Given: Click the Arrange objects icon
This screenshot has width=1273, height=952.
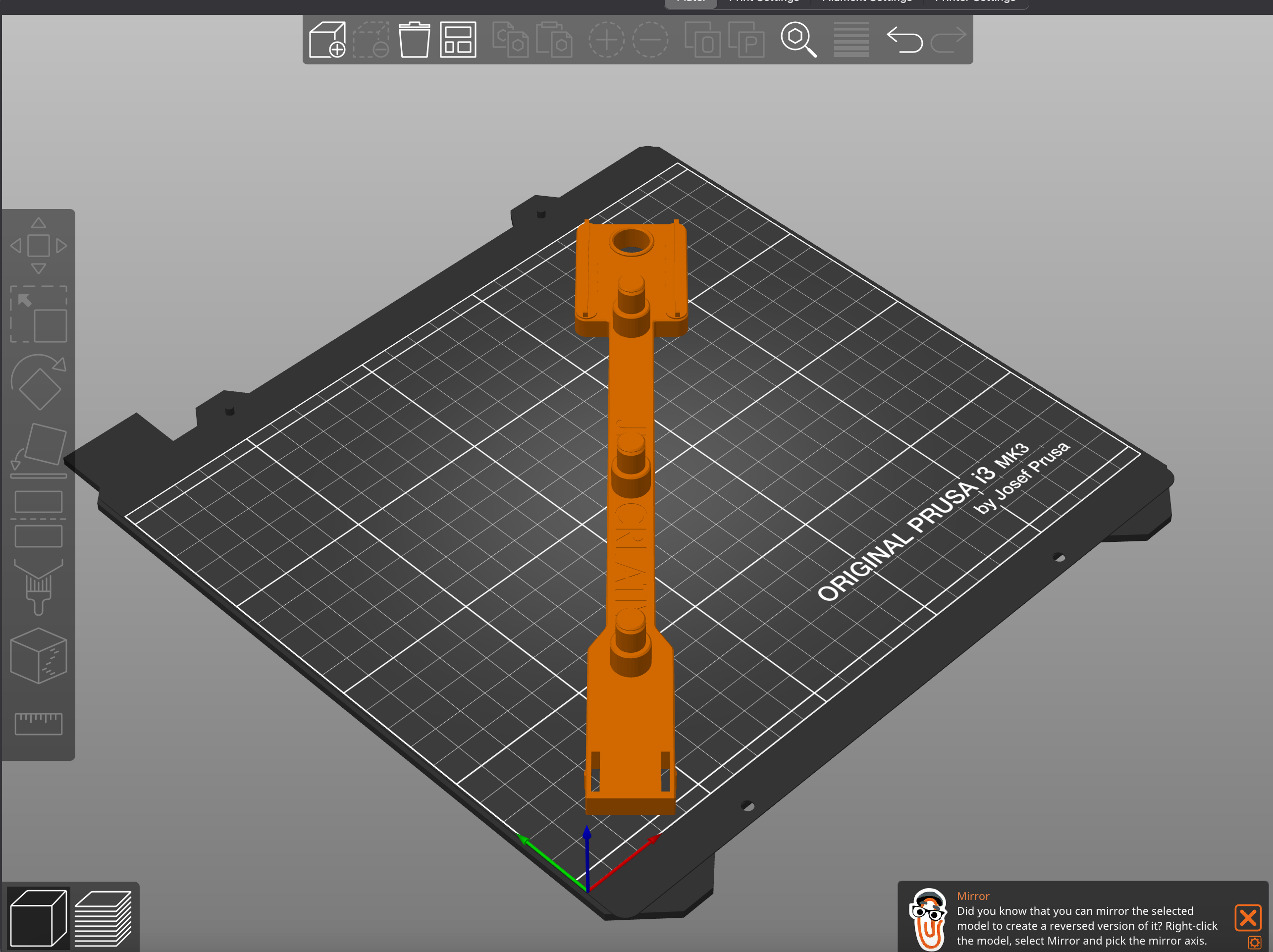Looking at the screenshot, I should [458, 40].
